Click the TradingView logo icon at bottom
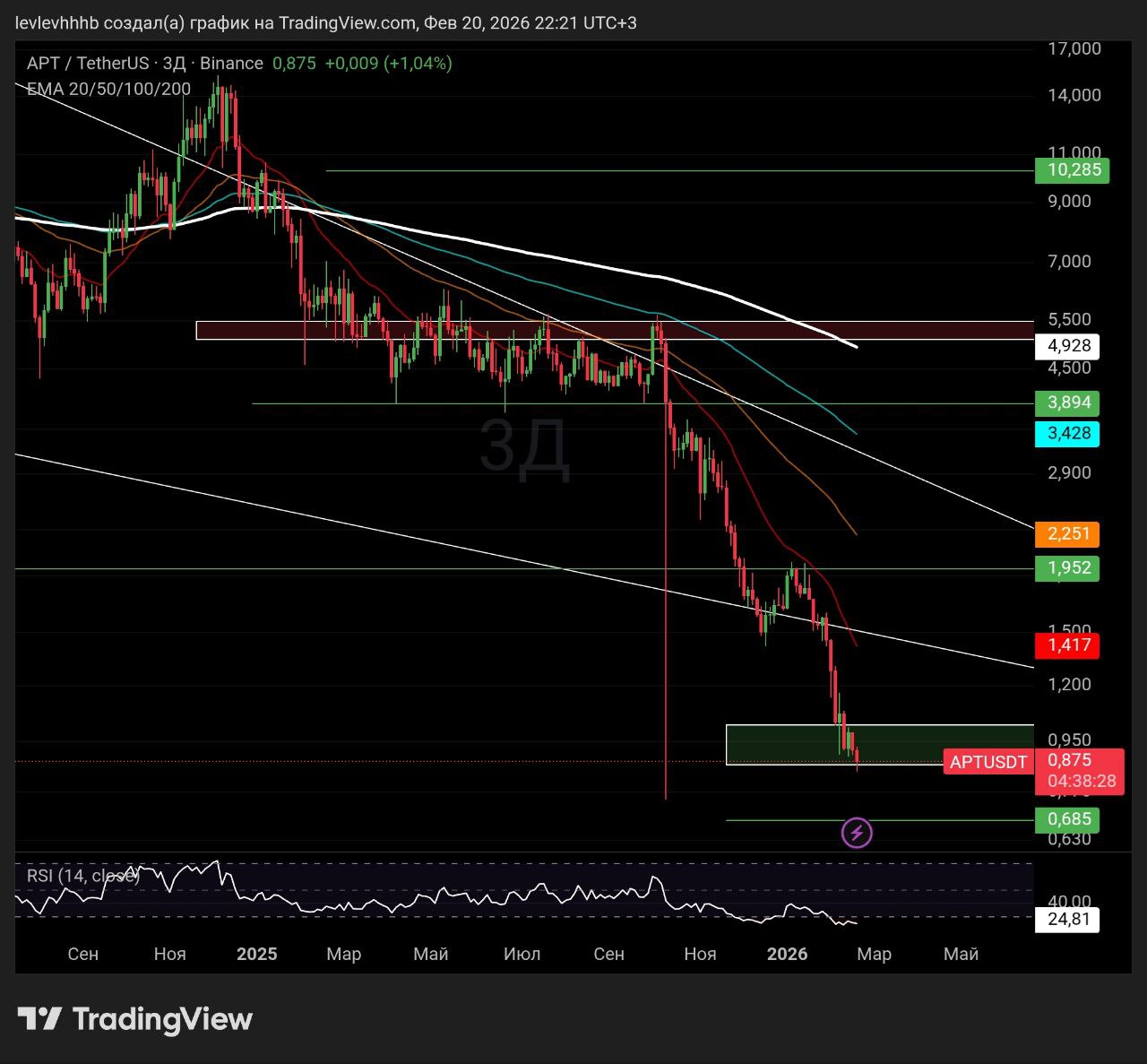This screenshot has height=1064, width=1147. [x=39, y=1019]
